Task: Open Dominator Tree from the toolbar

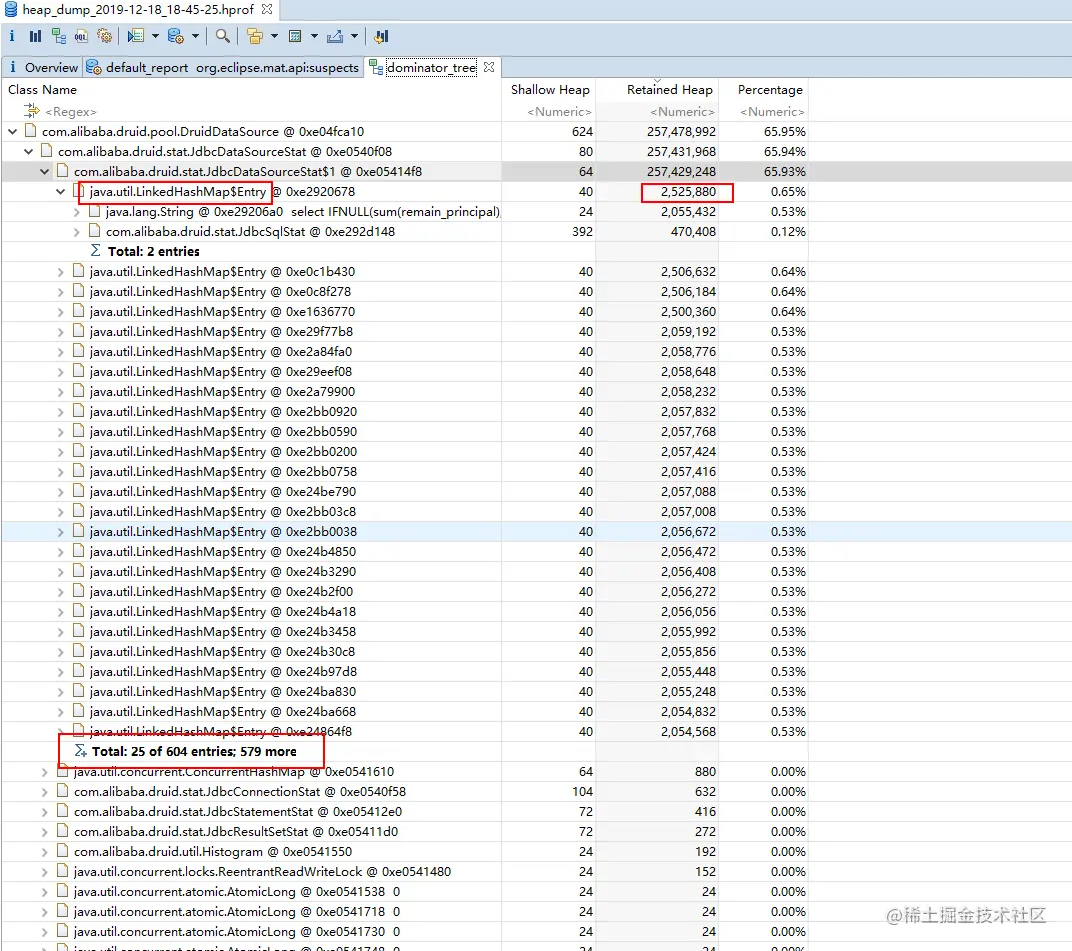Action: tap(59, 36)
